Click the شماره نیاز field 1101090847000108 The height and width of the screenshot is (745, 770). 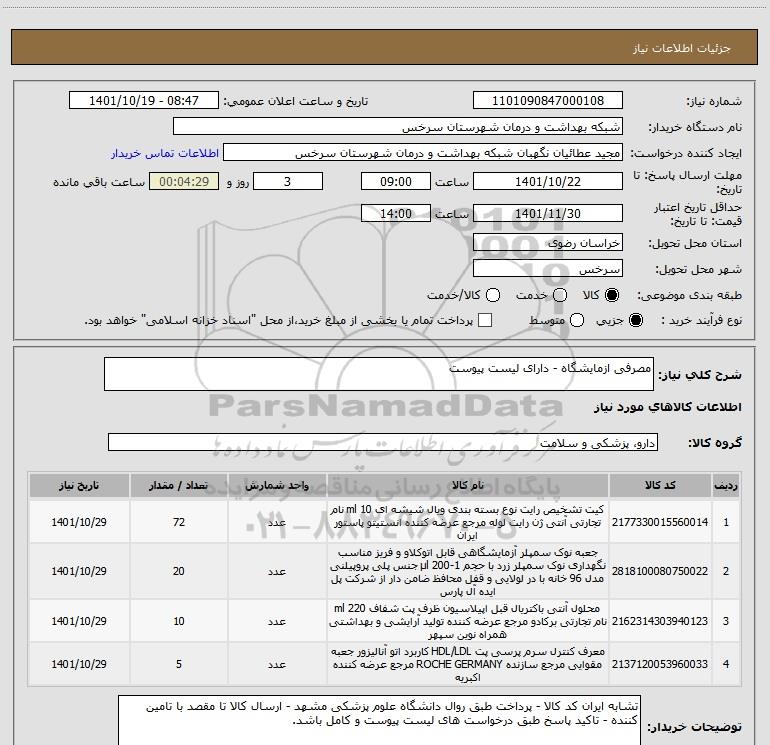coord(548,101)
